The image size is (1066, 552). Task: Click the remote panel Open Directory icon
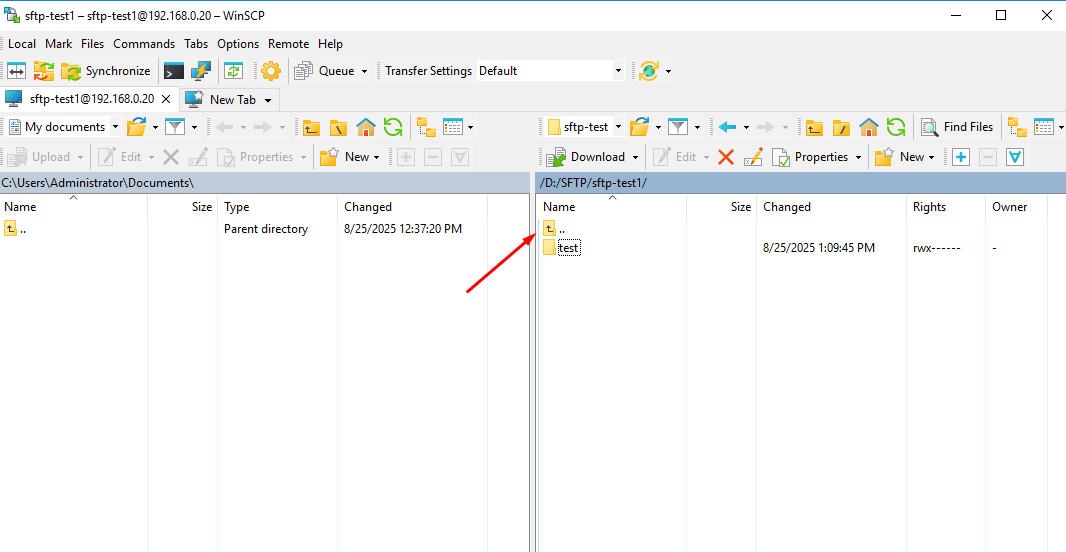coord(640,126)
